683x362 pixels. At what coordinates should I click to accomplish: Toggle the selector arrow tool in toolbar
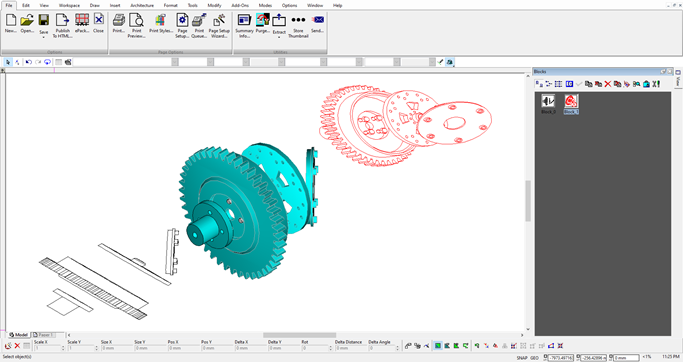(8, 62)
